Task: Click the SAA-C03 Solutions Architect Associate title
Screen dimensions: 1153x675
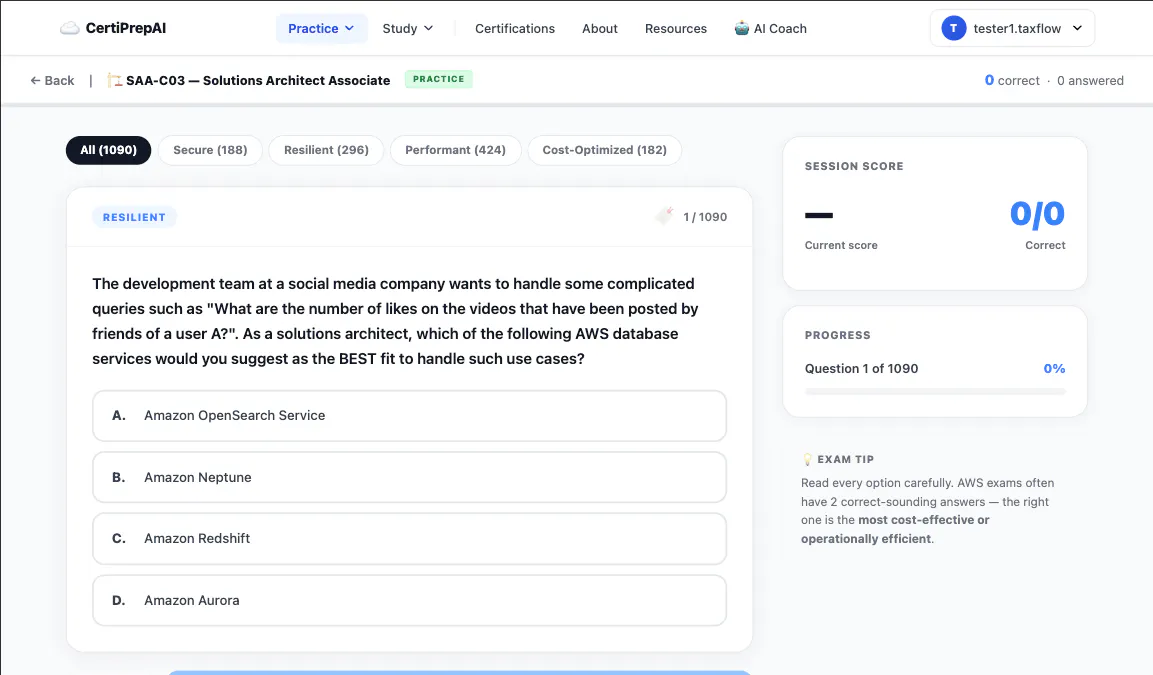Action: tap(258, 80)
